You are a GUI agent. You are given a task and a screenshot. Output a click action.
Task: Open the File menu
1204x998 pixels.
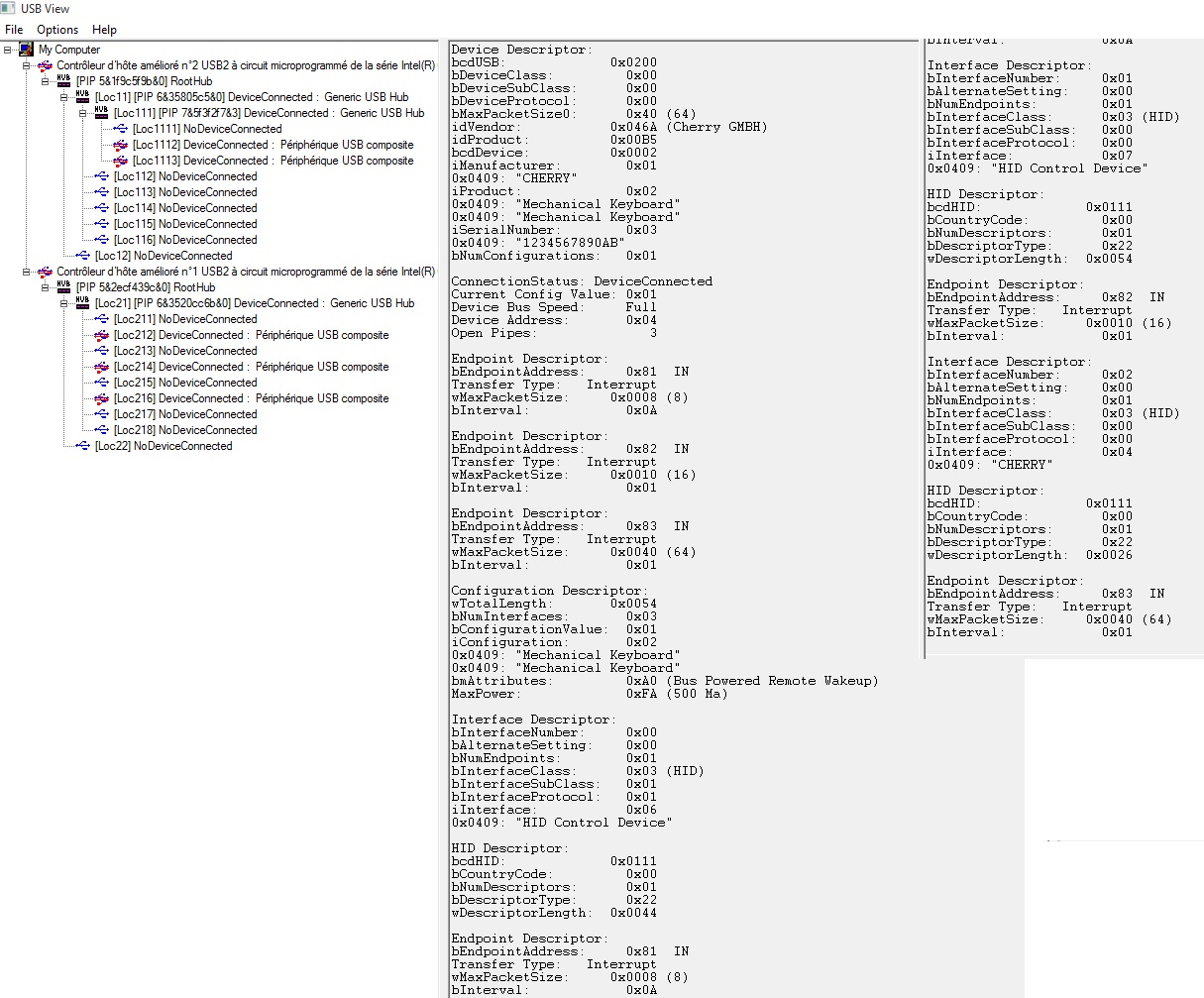tap(14, 30)
